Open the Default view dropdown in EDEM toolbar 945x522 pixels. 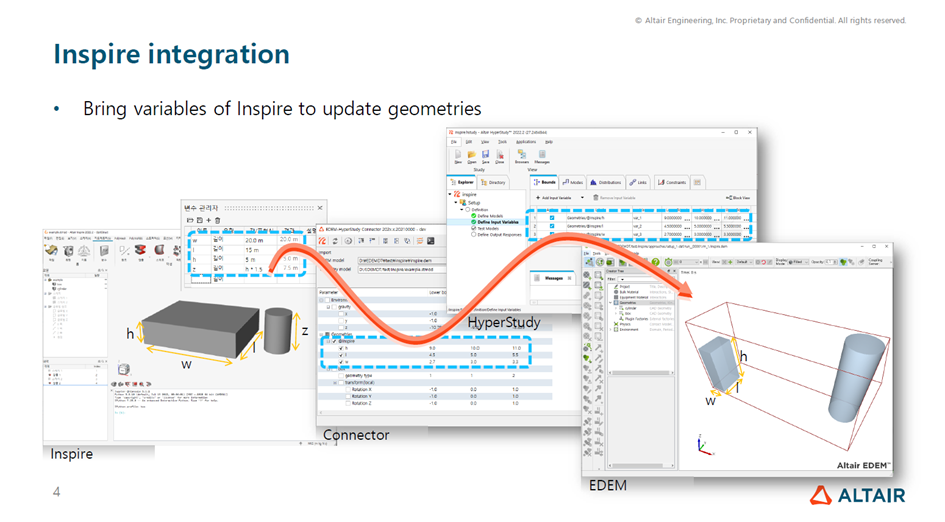(744, 262)
